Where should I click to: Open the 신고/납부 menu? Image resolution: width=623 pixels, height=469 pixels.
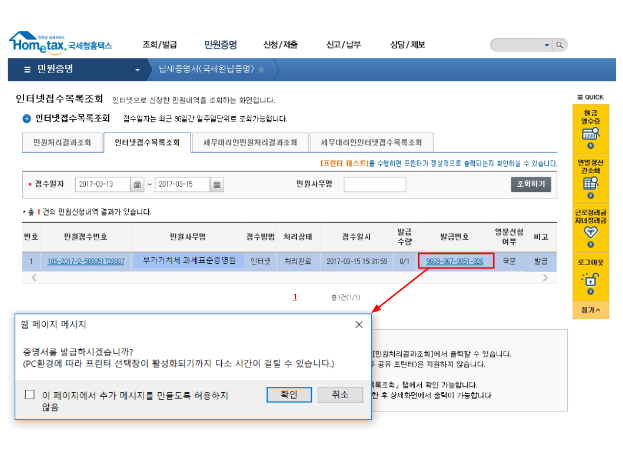[343, 45]
